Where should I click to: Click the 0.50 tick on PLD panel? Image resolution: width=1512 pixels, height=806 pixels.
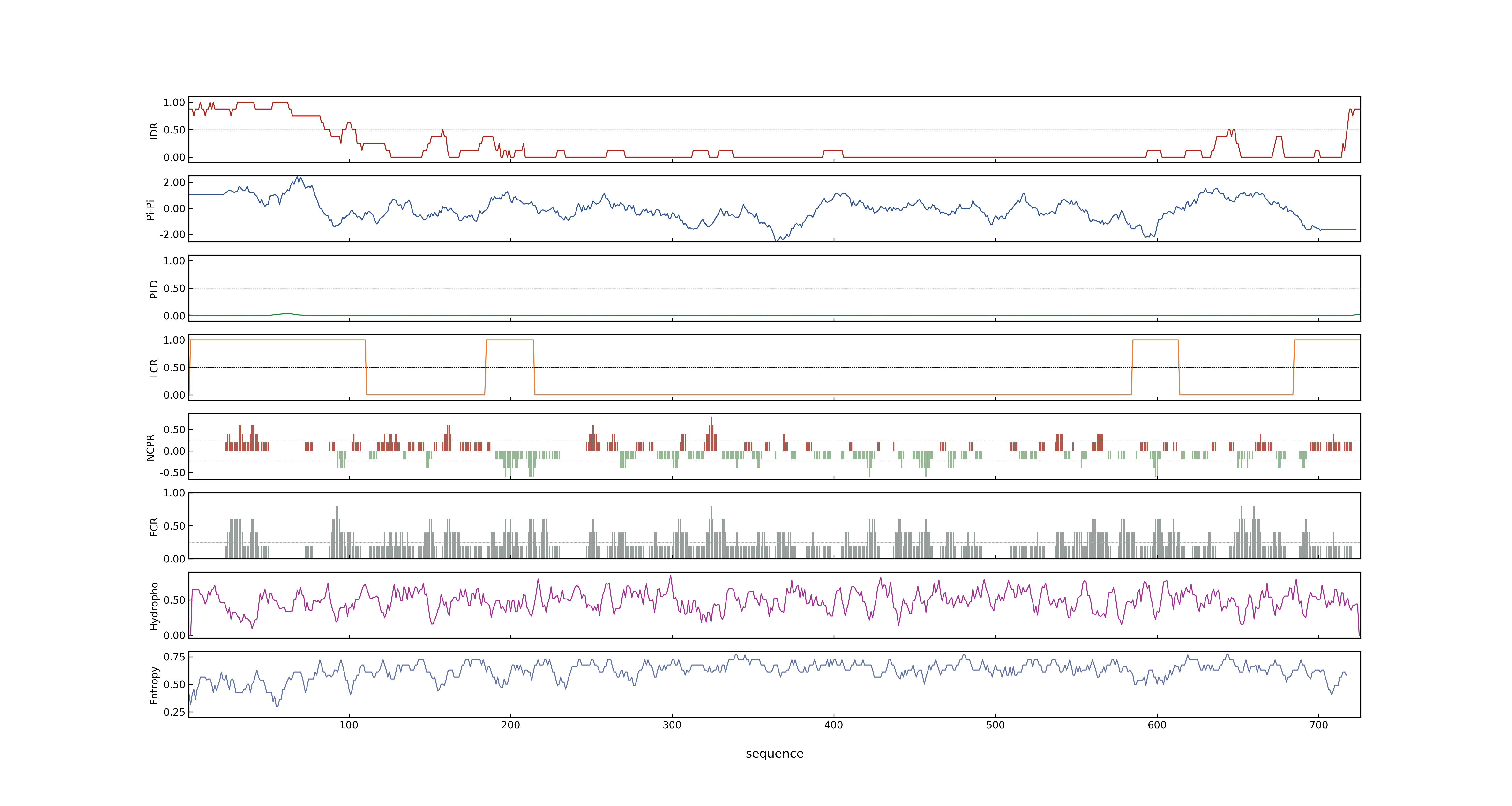click(174, 288)
